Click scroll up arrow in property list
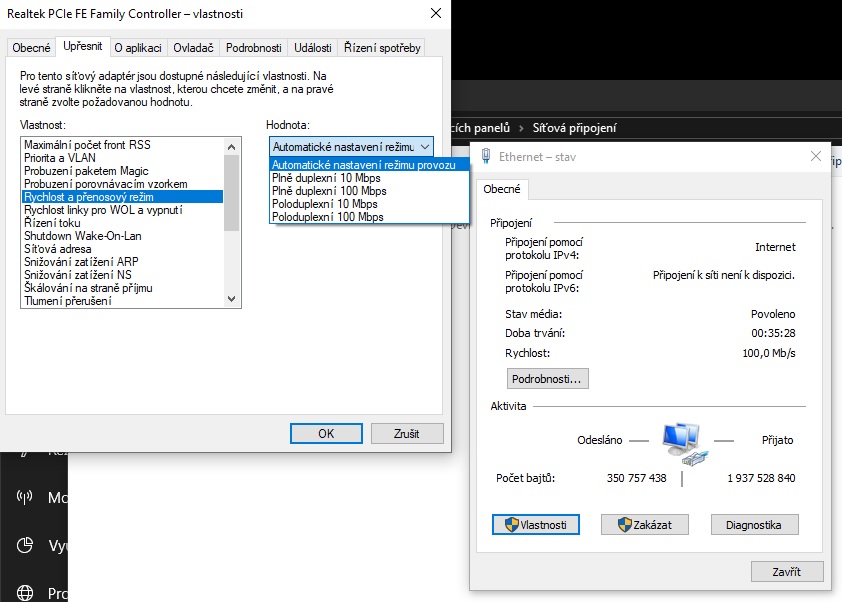Screen dimensions: 842x602 pyautogui.click(x=231, y=147)
